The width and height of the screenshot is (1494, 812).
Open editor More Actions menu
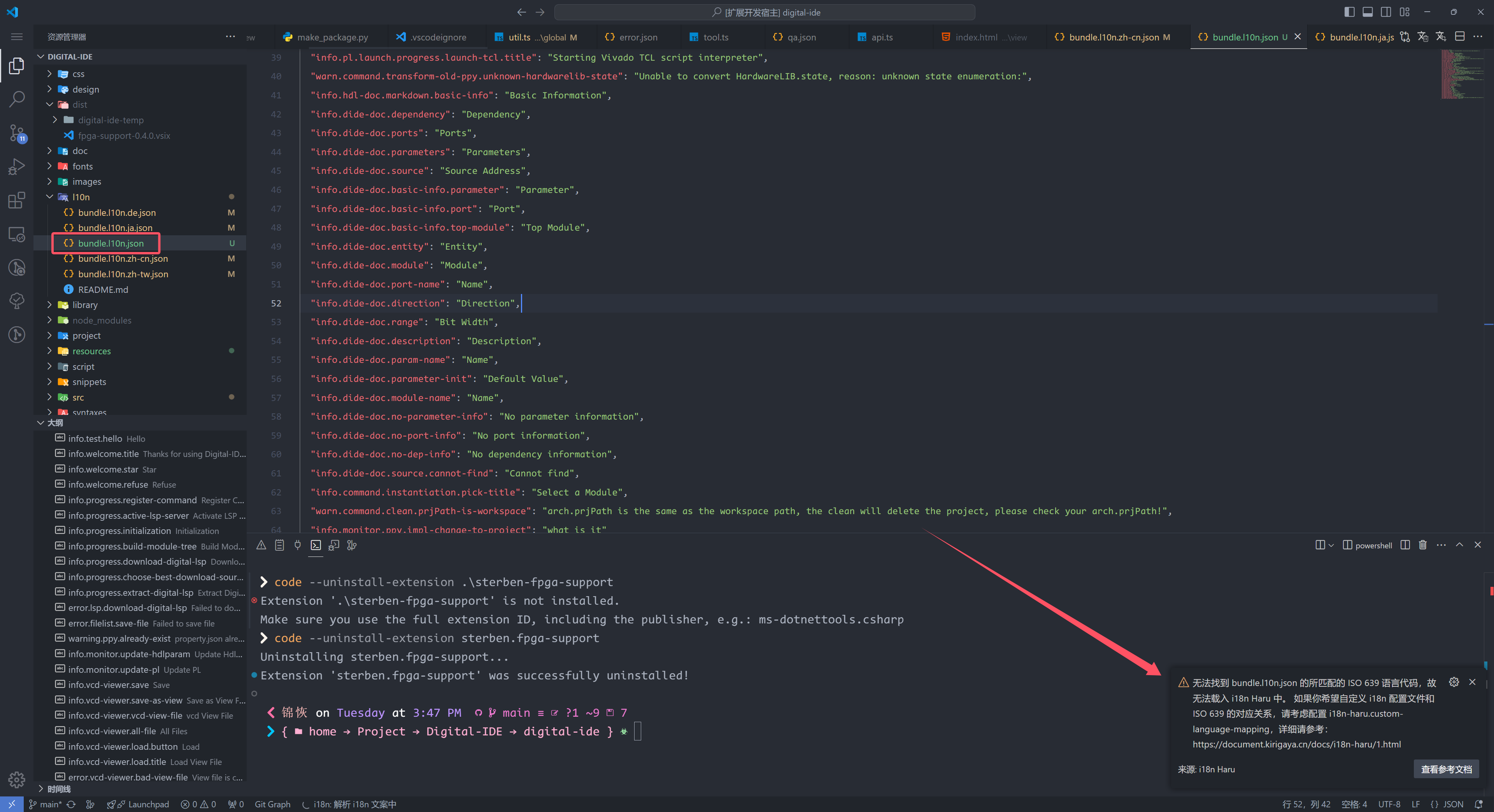(x=1478, y=37)
